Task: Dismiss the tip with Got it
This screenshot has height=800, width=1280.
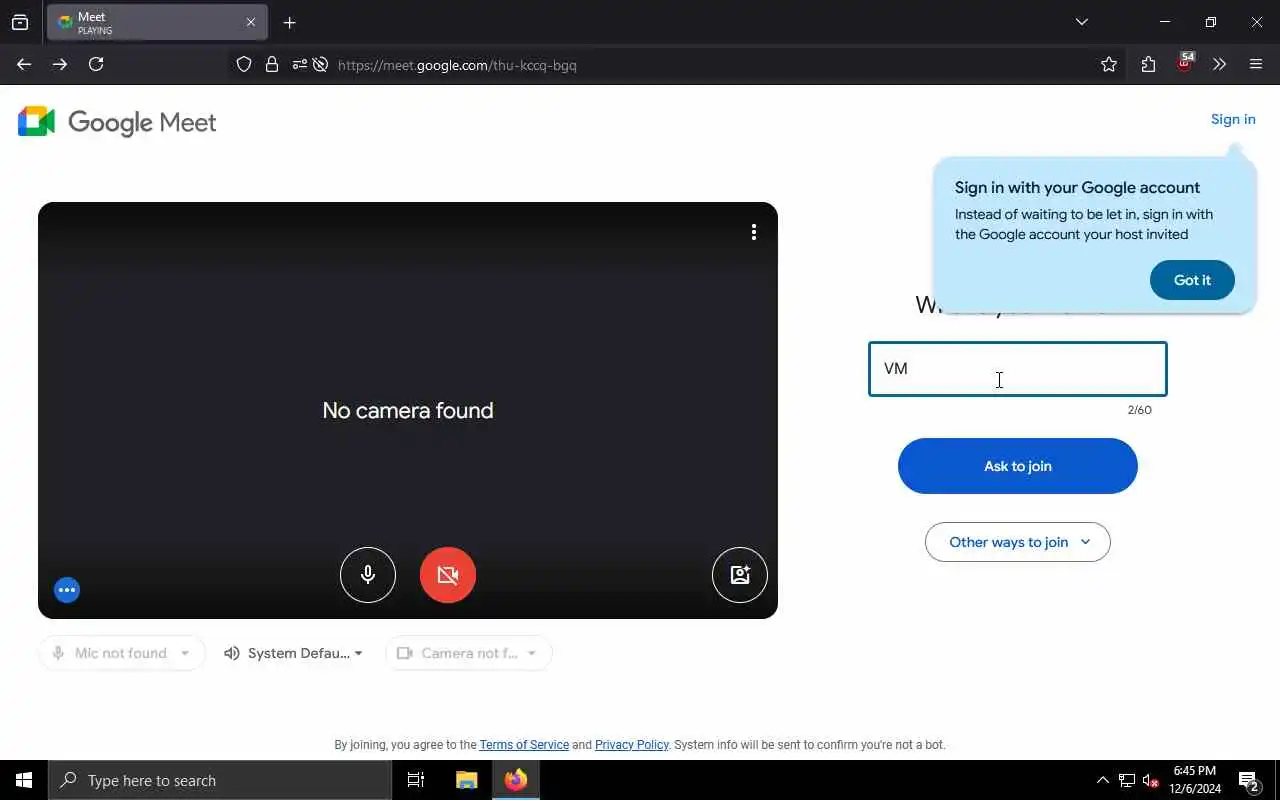Action: (x=1192, y=280)
